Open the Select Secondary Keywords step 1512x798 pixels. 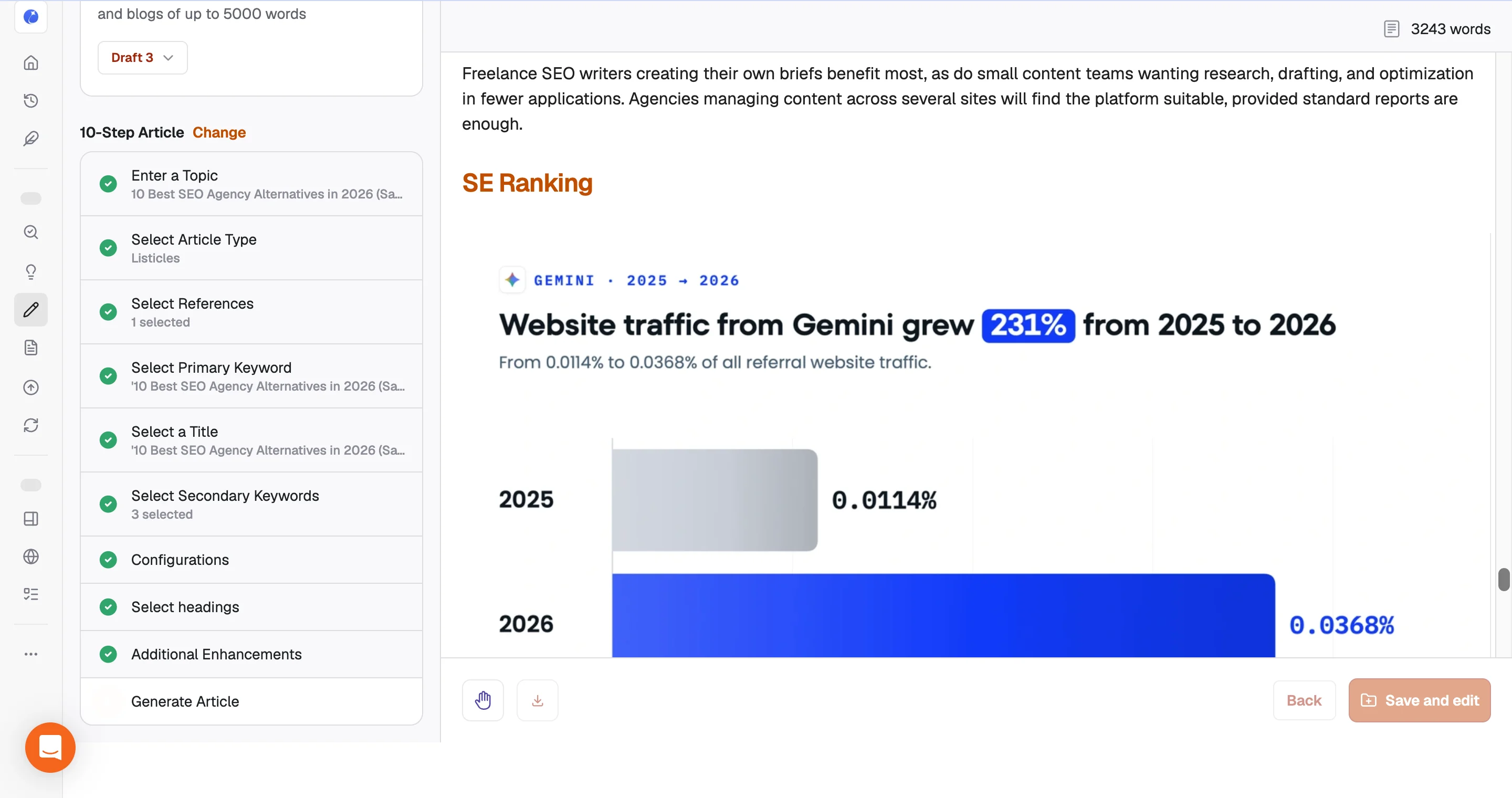251,504
